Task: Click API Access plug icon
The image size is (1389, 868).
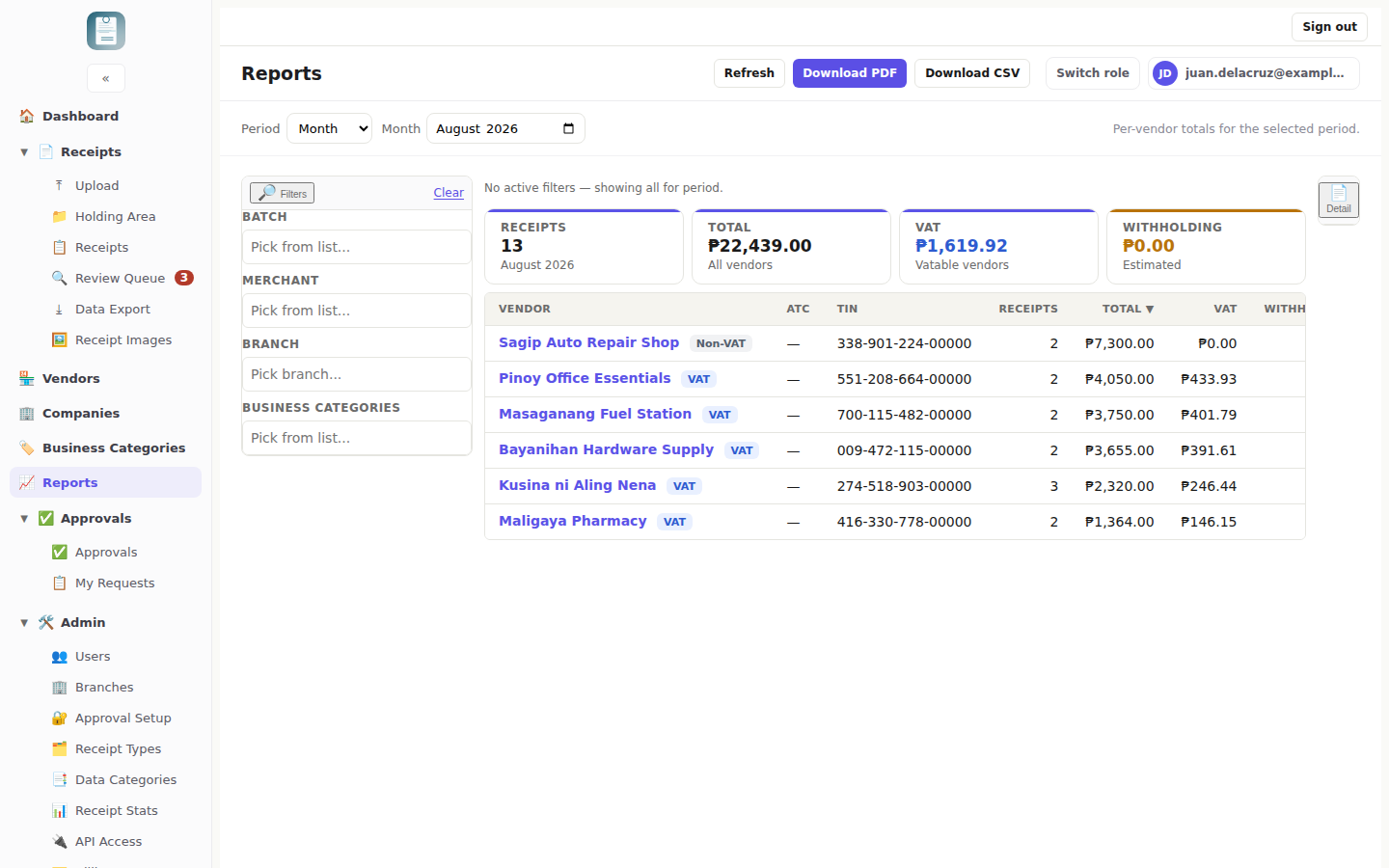Action: coord(59,841)
